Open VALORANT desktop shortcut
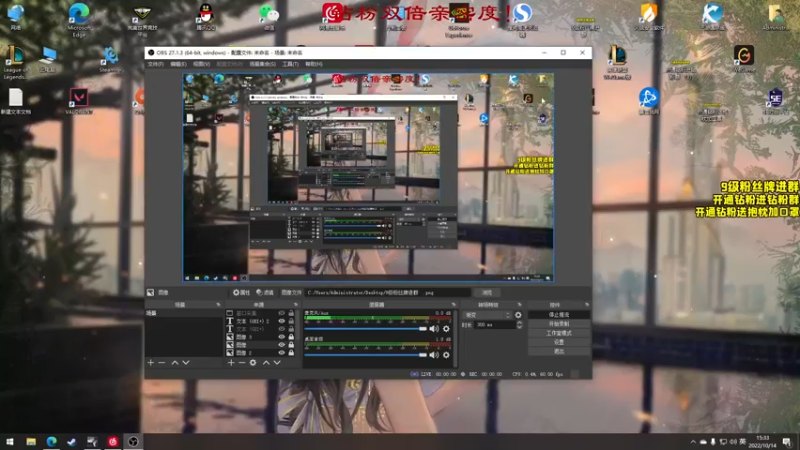 click(79, 101)
